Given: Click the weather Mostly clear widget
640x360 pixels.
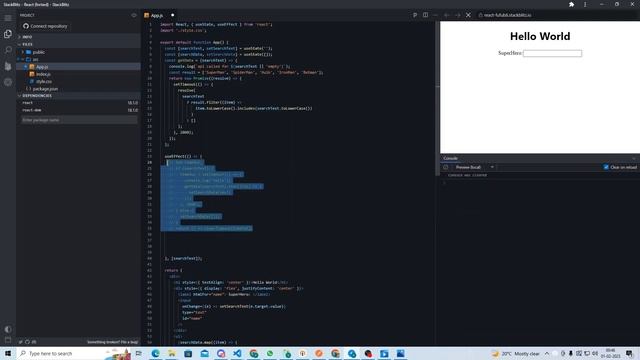Looking at the screenshot, I should pyautogui.click(x=516, y=353).
